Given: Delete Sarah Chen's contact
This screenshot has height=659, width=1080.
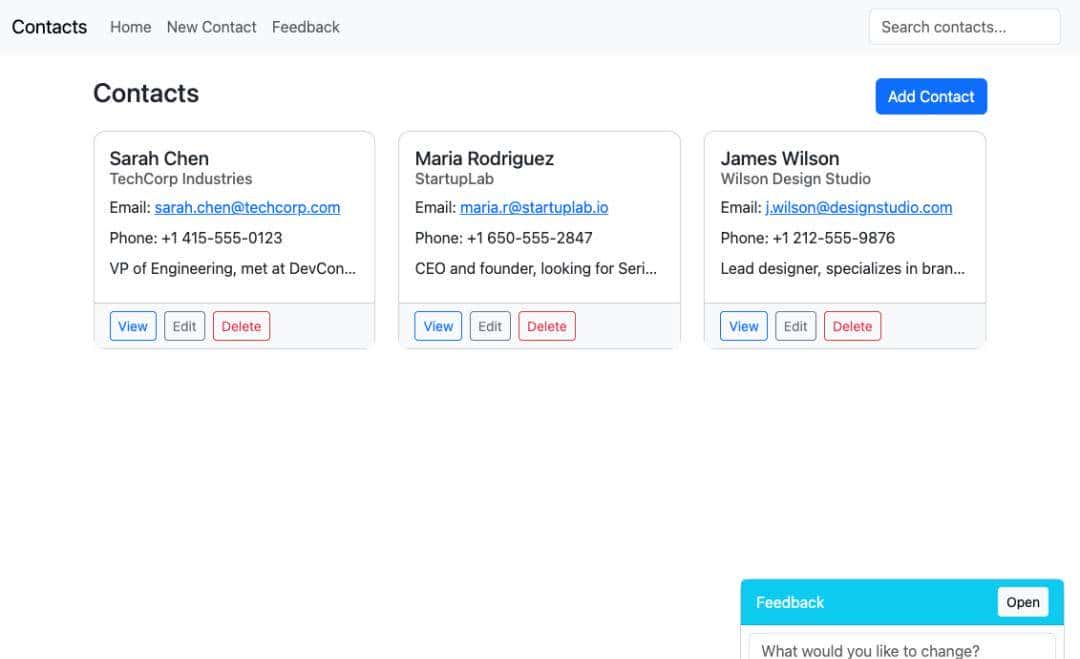Looking at the screenshot, I should pos(241,326).
